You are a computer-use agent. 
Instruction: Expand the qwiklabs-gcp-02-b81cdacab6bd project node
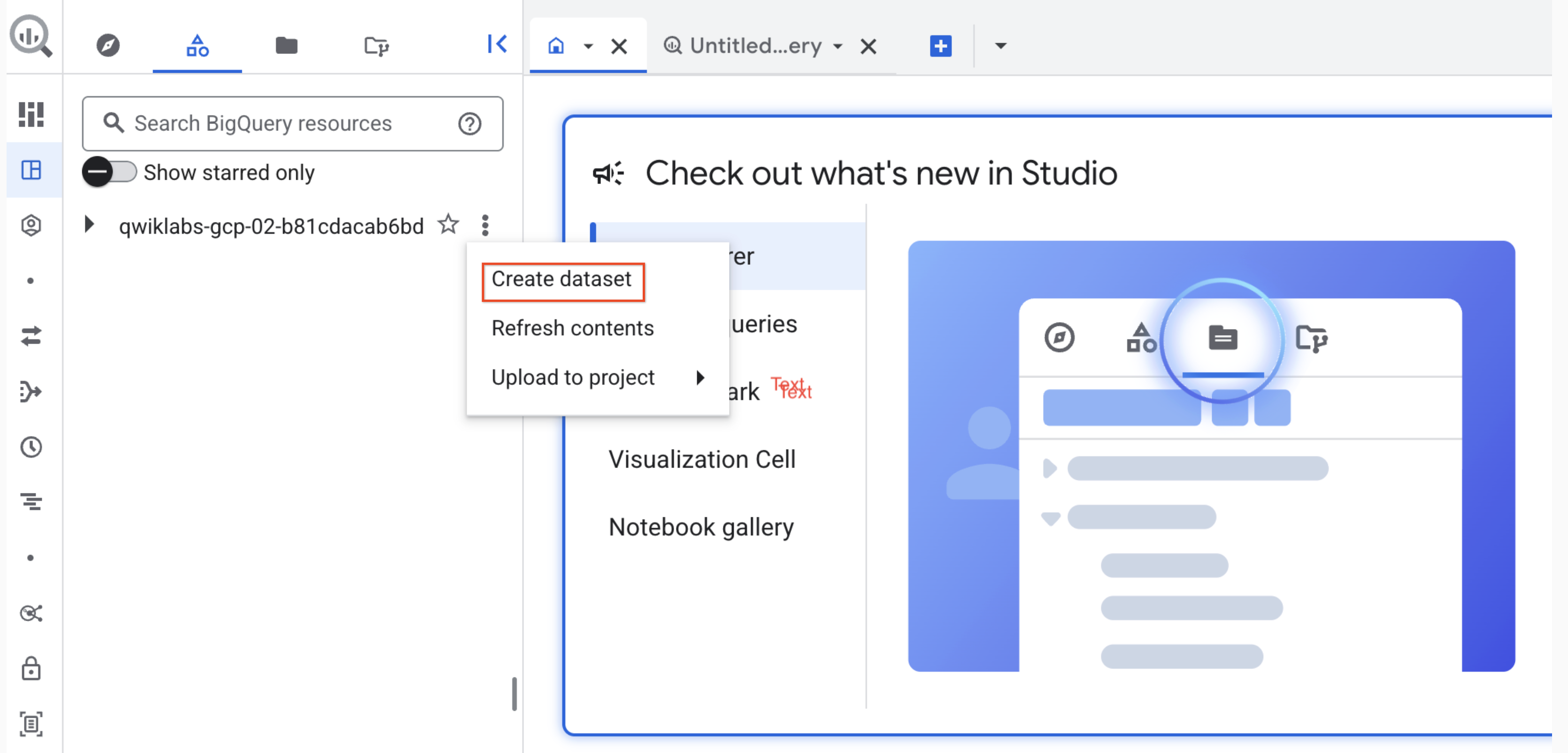90,224
